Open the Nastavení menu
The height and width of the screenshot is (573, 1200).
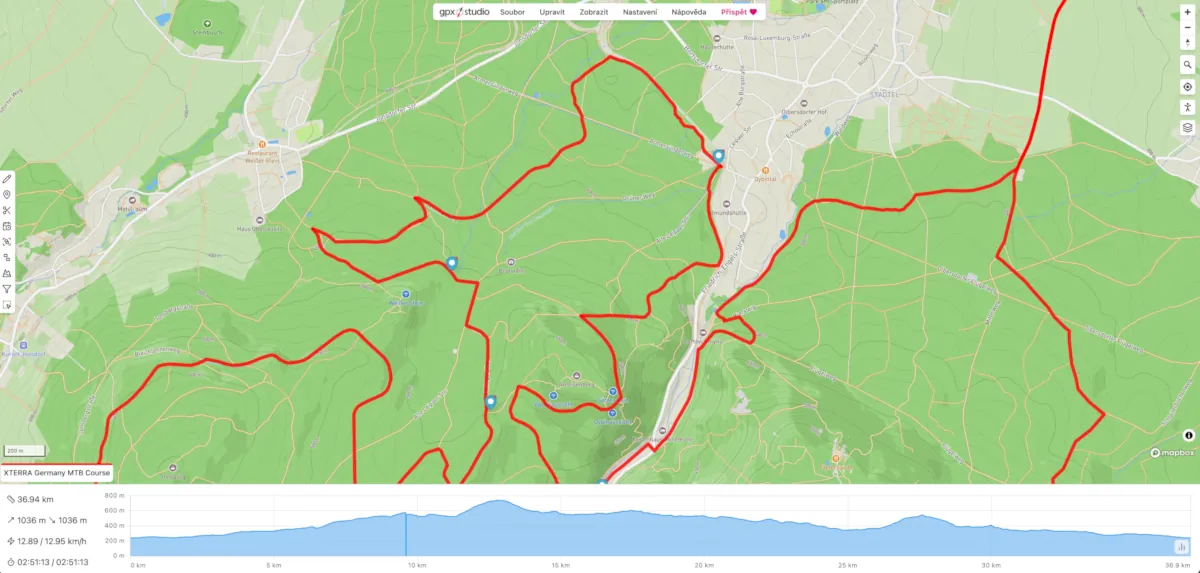(x=640, y=12)
